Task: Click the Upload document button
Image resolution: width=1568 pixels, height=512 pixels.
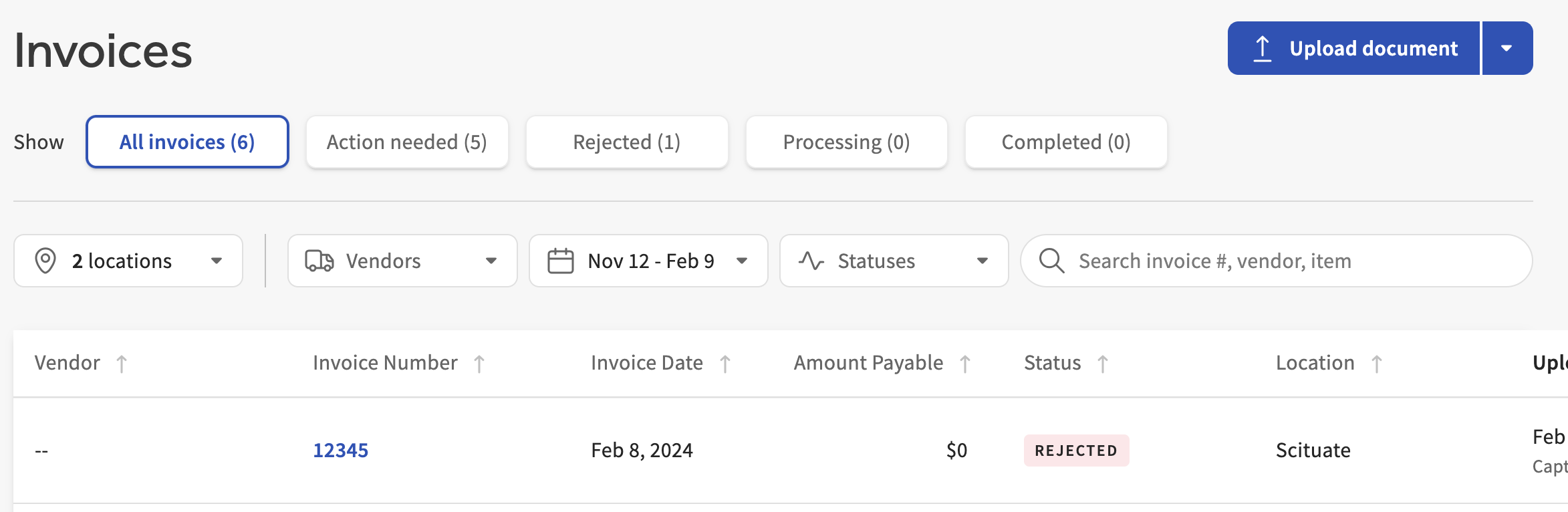Action: pyautogui.click(x=1353, y=47)
